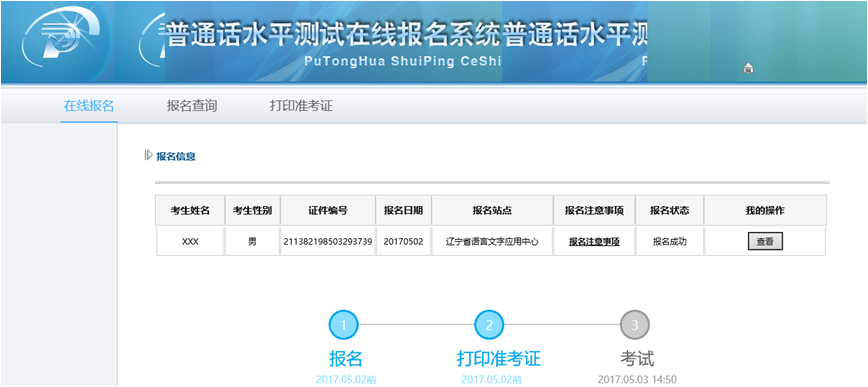868x387 pixels.
Task: Go to the 打印准考证 tab
Action: pos(302,106)
